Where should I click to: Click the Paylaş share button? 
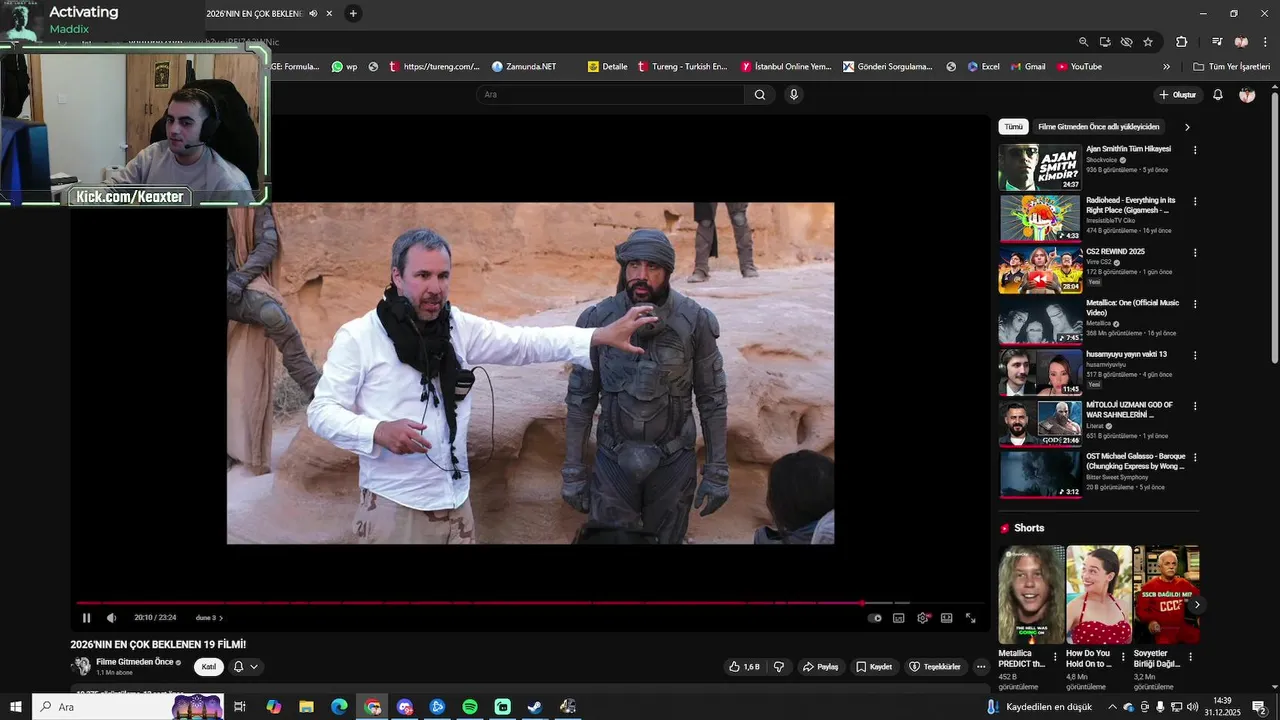(x=820, y=667)
